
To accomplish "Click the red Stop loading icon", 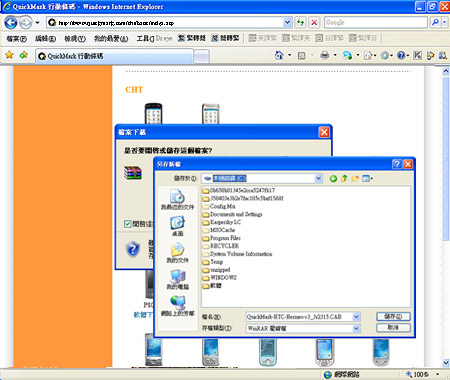I will (314, 22).
